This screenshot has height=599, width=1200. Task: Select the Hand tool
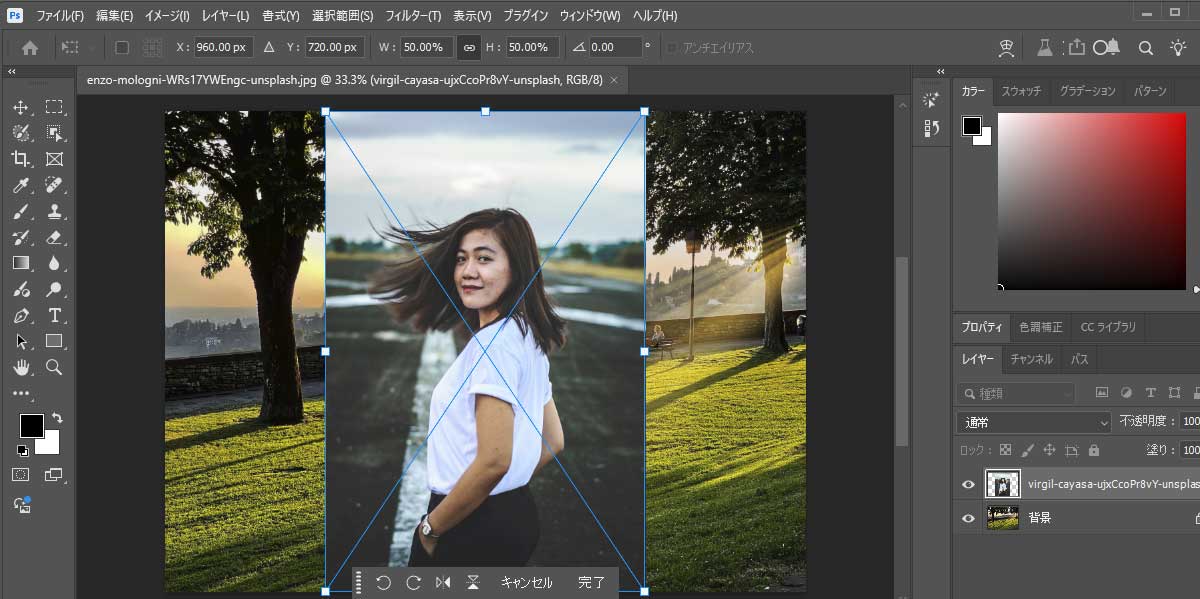tap(20, 368)
